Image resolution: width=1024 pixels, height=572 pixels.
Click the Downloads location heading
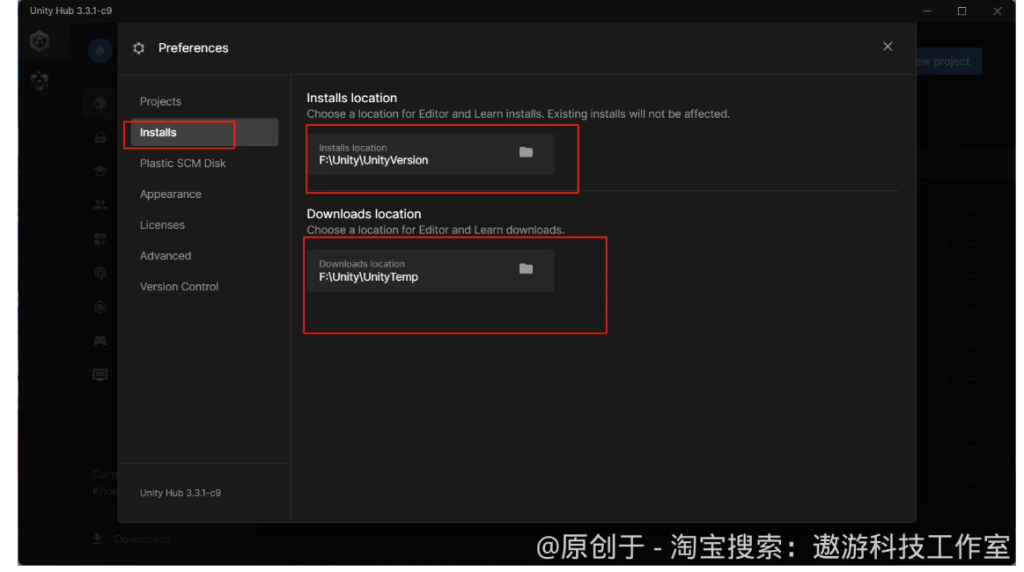[x=364, y=214]
